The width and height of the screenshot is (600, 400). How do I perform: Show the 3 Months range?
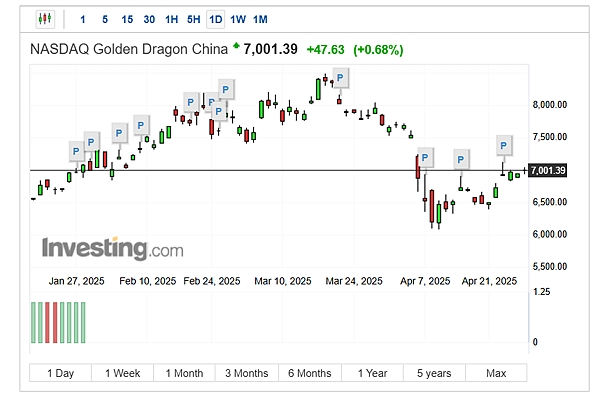pyautogui.click(x=247, y=373)
